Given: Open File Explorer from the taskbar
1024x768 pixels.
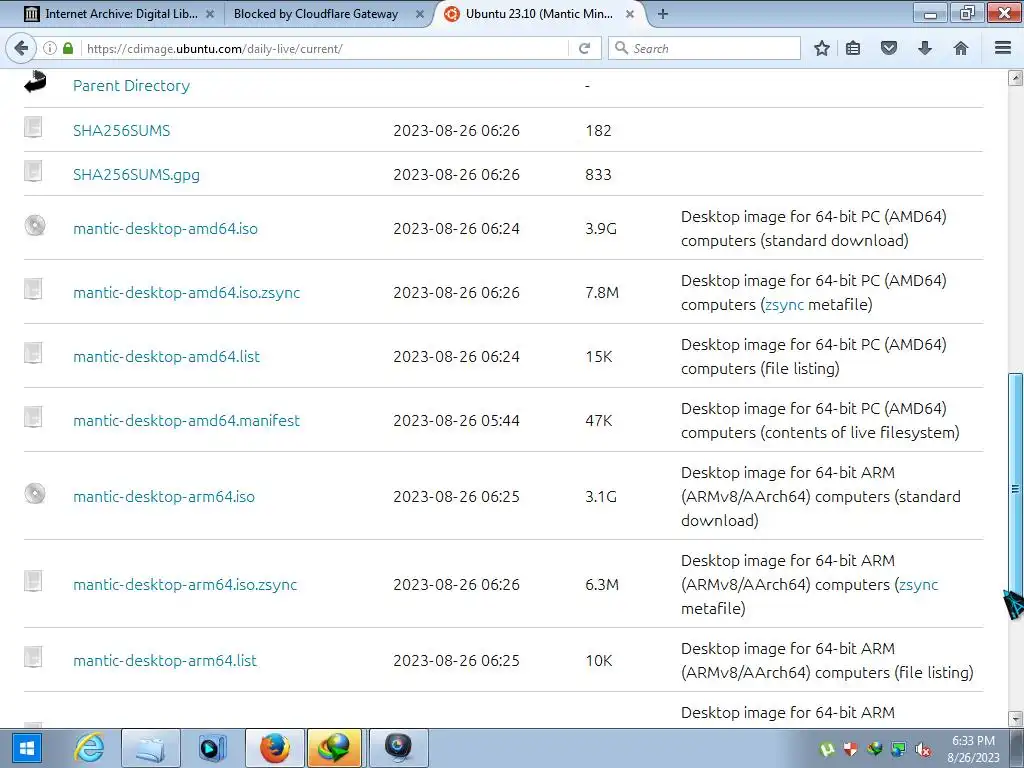Looking at the screenshot, I should 151,748.
